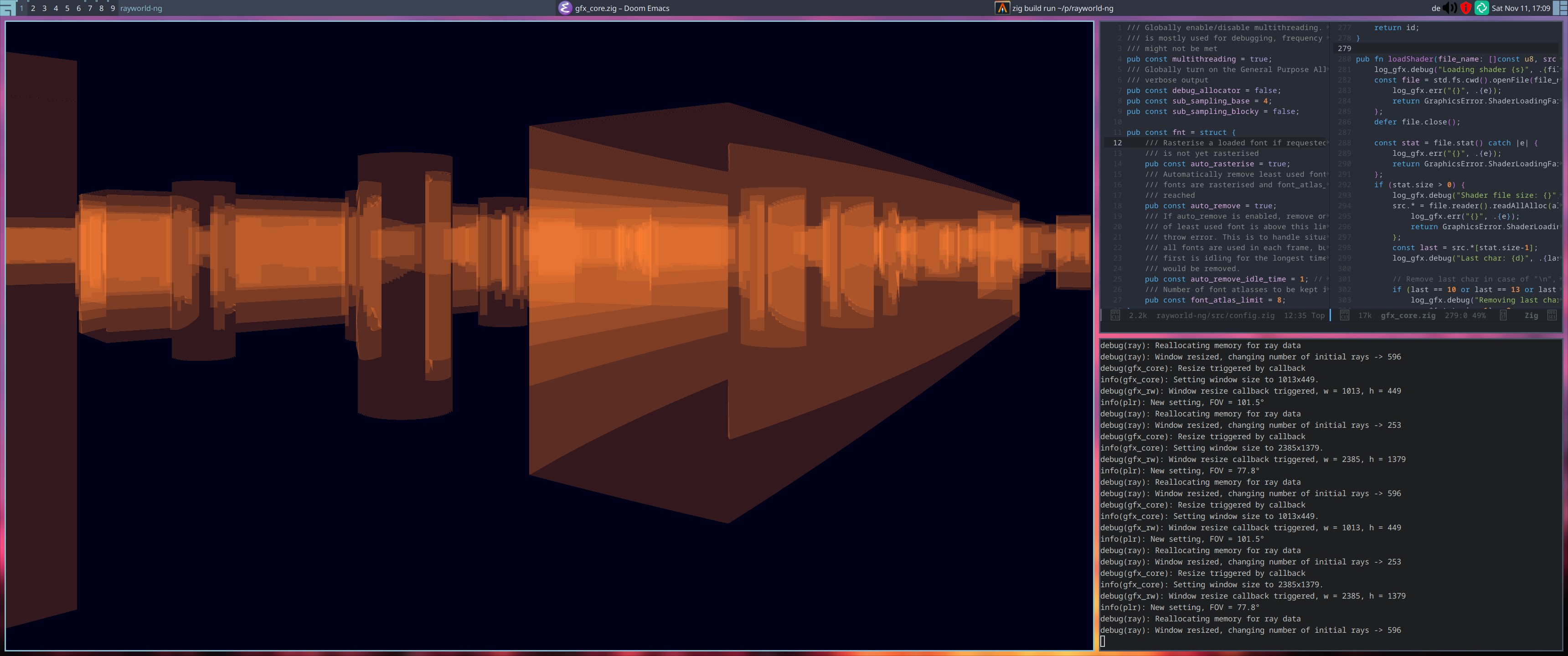Image resolution: width=1568 pixels, height=656 pixels.
Task: Open the green Element chat tray icon
Action: tap(1481, 8)
